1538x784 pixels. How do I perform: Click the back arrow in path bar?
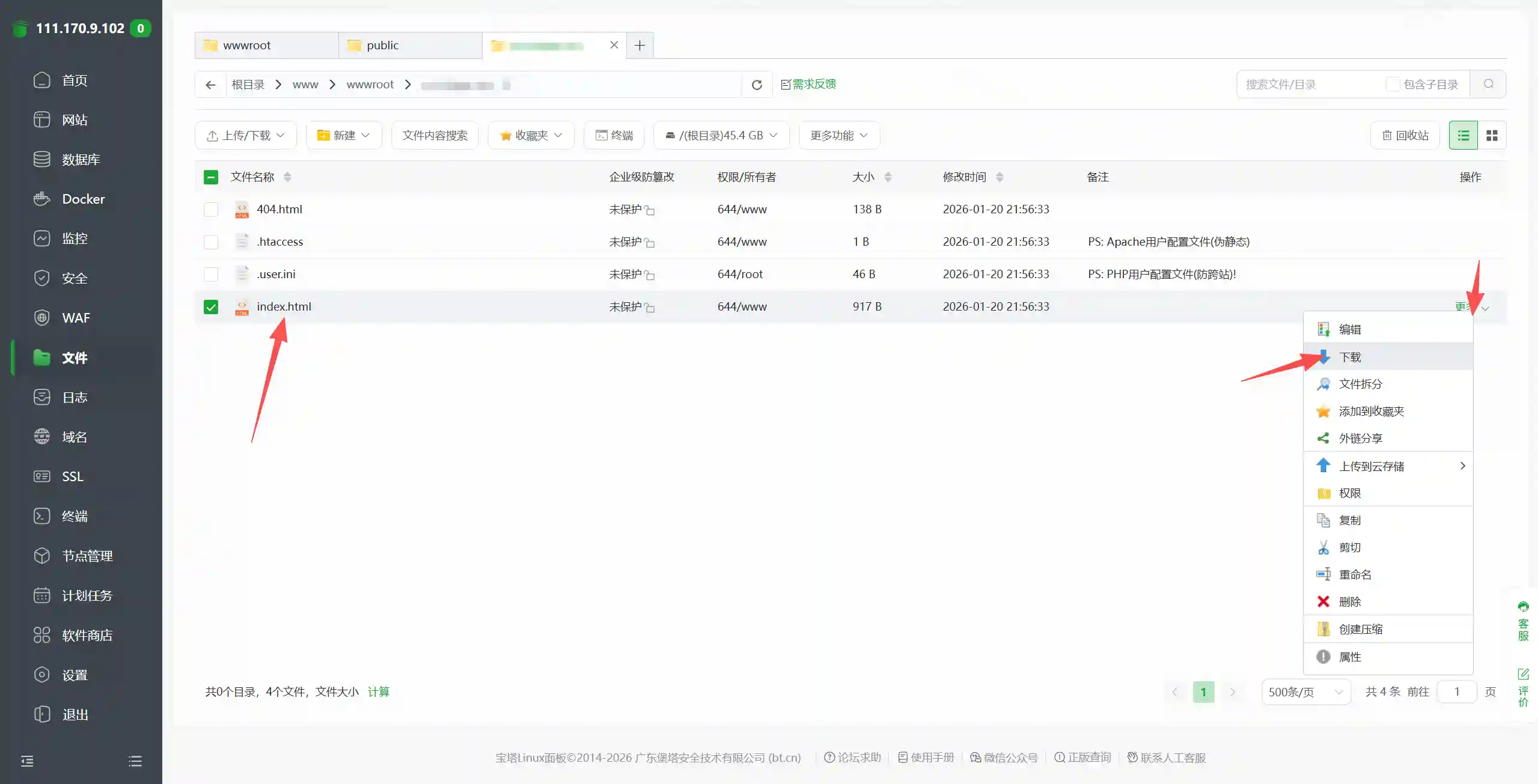click(x=210, y=85)
